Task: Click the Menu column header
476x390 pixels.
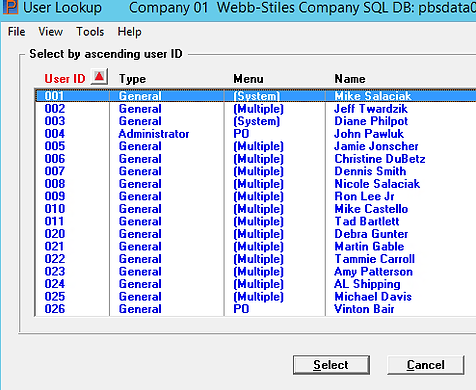Action: click(x=248, y=79)
